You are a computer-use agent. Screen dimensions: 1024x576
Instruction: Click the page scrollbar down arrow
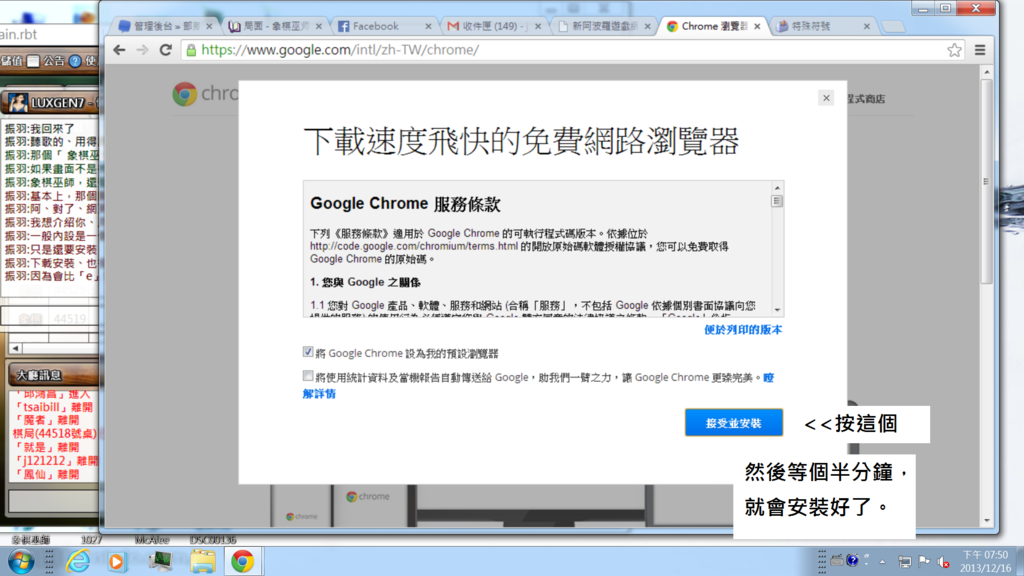coord(987,520)
